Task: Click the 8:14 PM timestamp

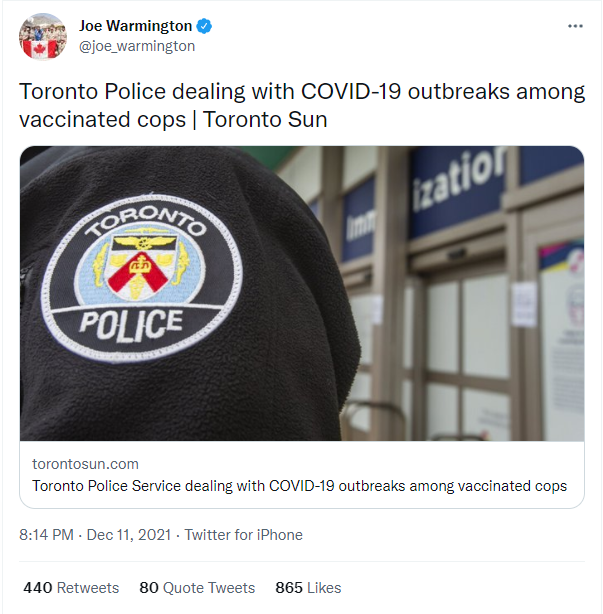Action: [46, 535]
